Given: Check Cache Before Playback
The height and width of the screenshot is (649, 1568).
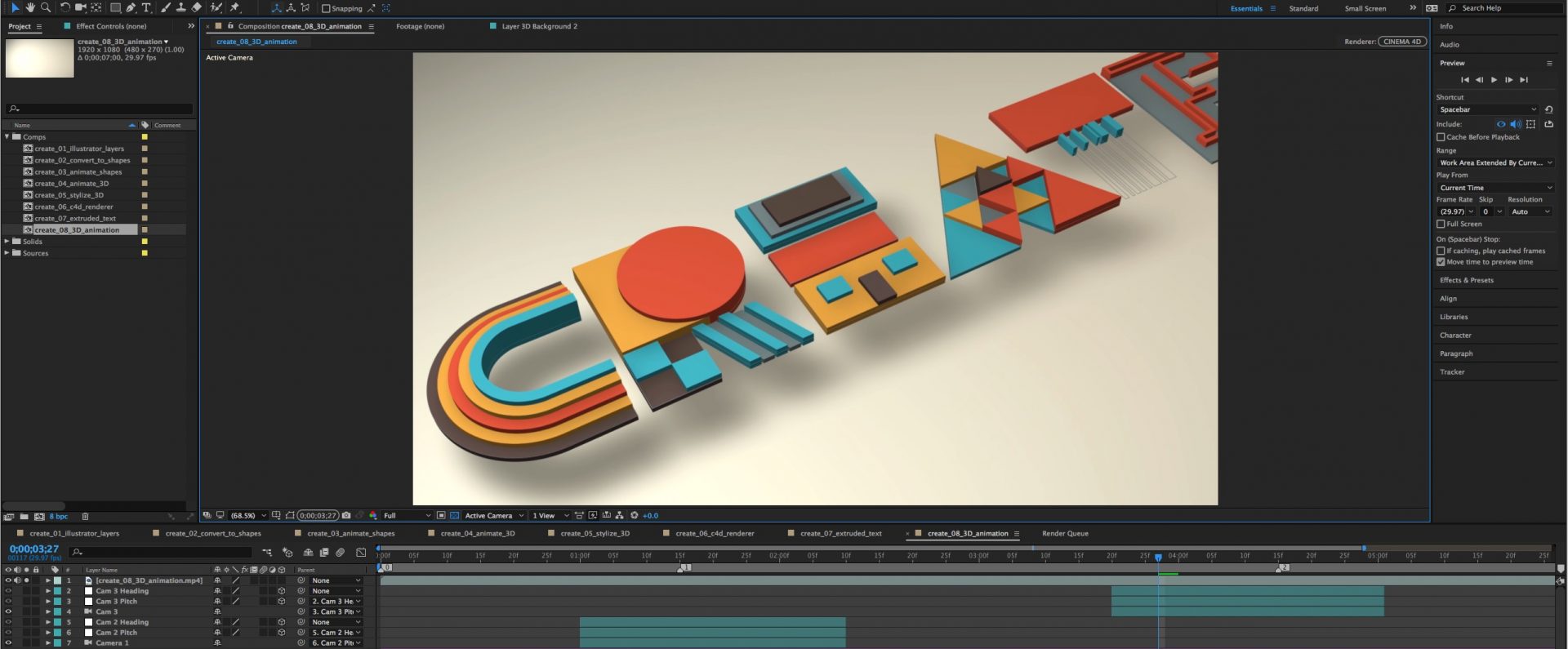Looking at the screenshot, I should click(x=1441, y=137).
